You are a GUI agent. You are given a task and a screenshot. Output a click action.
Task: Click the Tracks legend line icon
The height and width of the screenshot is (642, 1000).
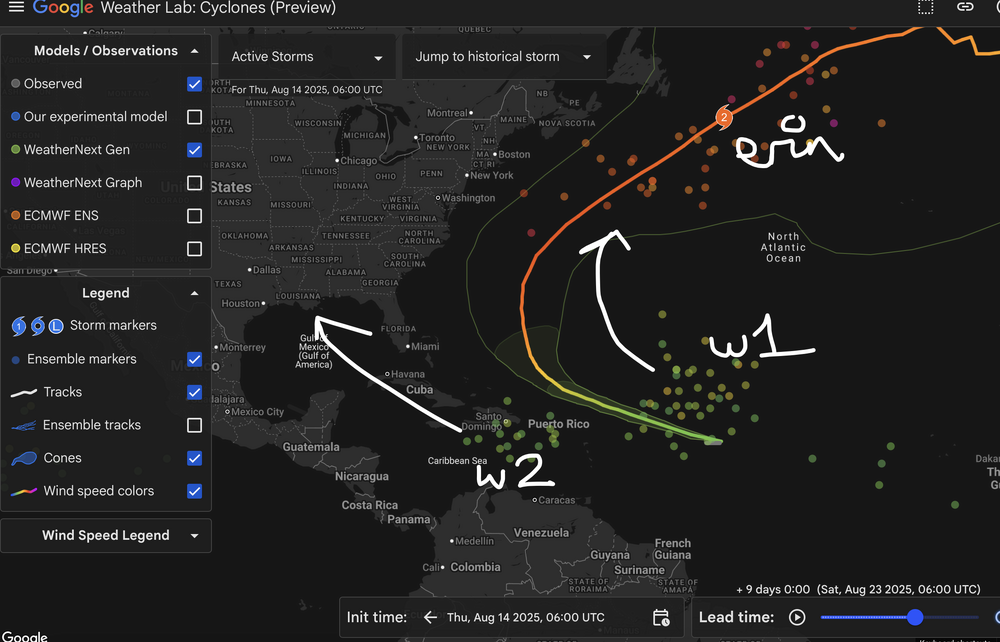coord(24,393)
